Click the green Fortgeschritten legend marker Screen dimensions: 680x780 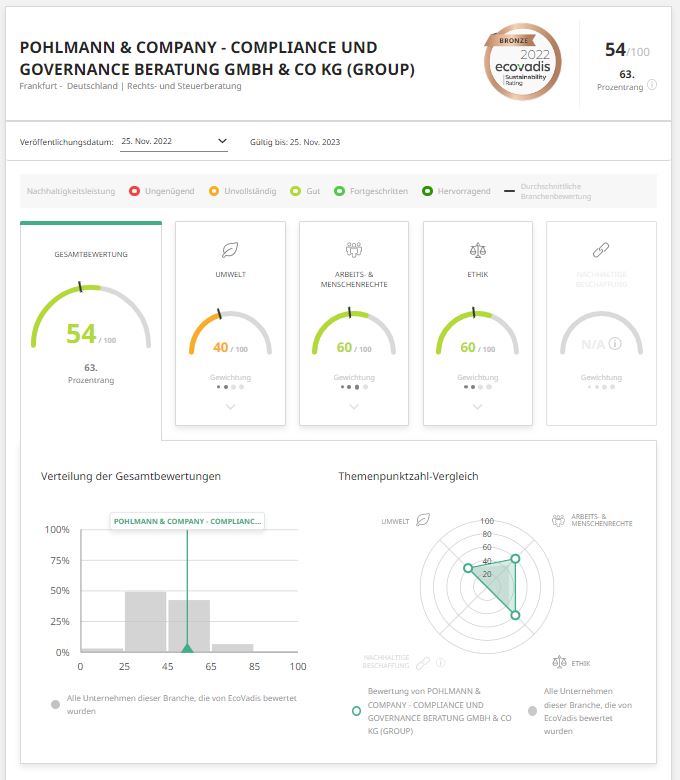[339, 191]
